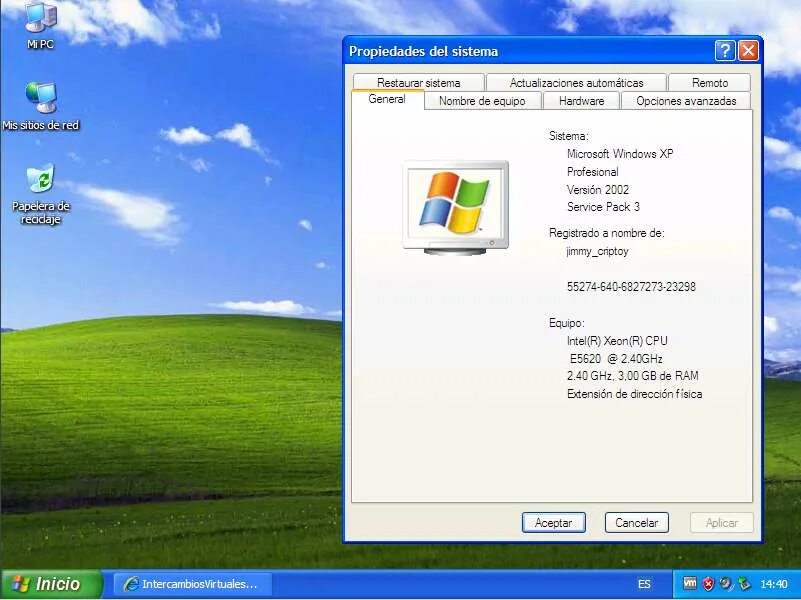Click the E5620 @ 2.40GHz text

616,358
